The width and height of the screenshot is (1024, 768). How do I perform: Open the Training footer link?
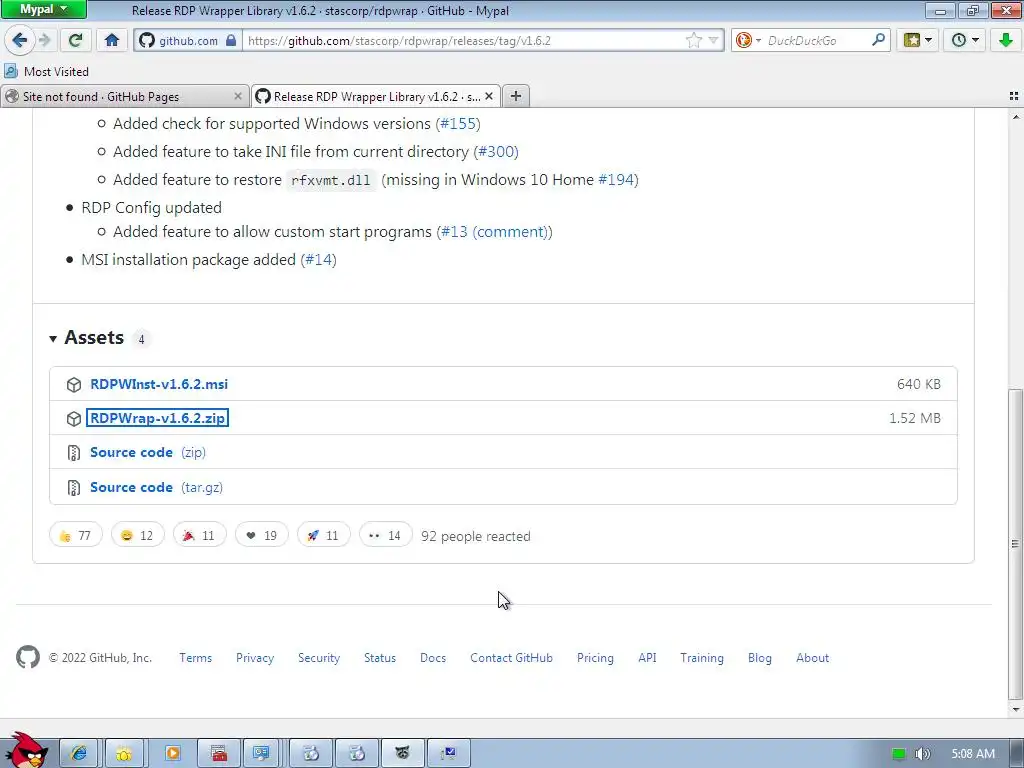[701, 658]
